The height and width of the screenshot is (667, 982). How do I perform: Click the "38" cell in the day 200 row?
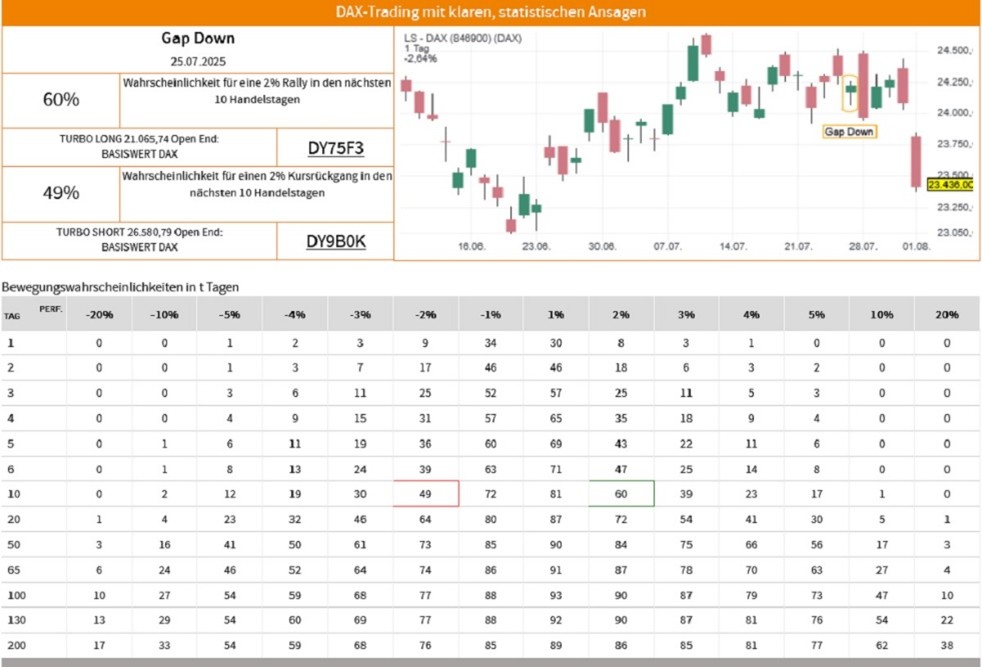click(946, 645)
